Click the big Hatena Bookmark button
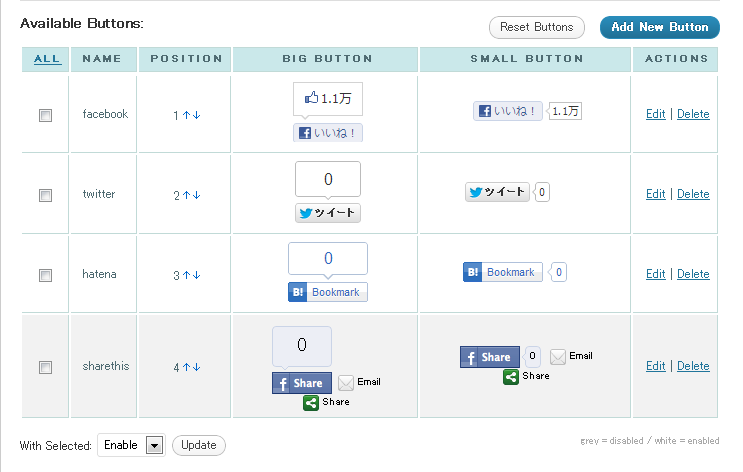 tap(328, 292)
